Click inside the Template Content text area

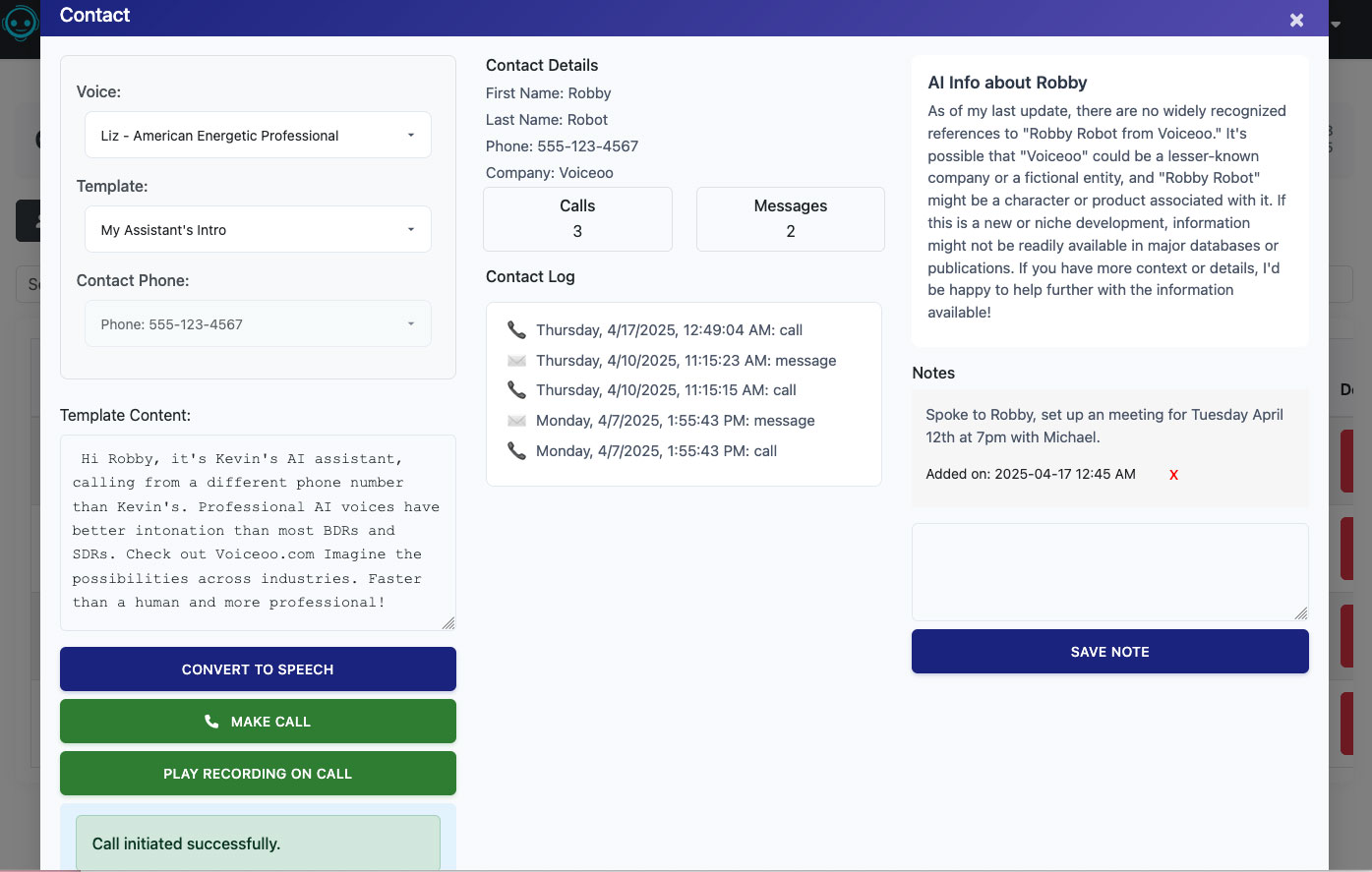pos(258,533)
